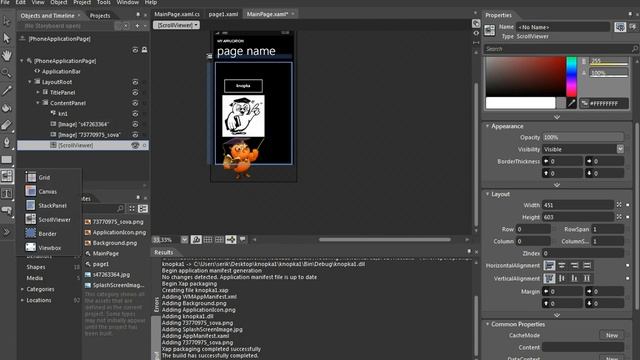This screenshot has width=640, height=360.
Task: Select the Pen tool
Action: [x=7, y=142]
